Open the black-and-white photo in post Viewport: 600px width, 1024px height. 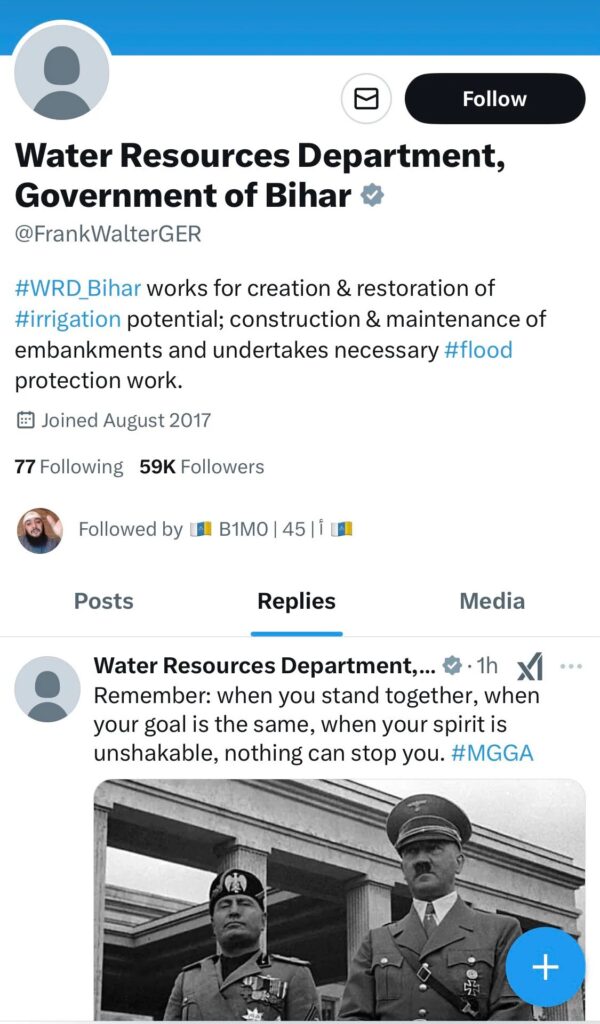[339, 898]
